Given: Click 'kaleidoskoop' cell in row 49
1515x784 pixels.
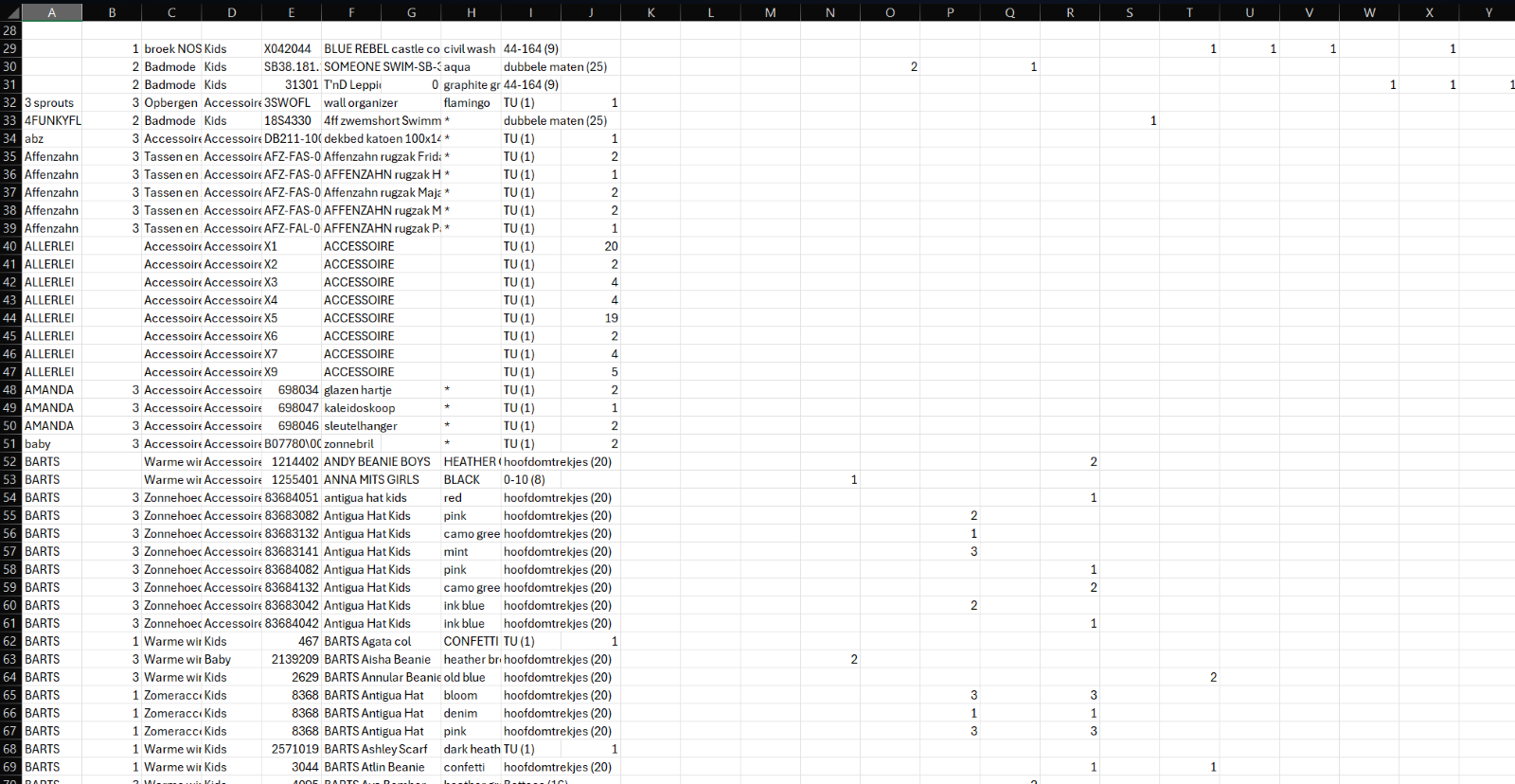Looking at the screenshot, I should click(x=381, y=408).
